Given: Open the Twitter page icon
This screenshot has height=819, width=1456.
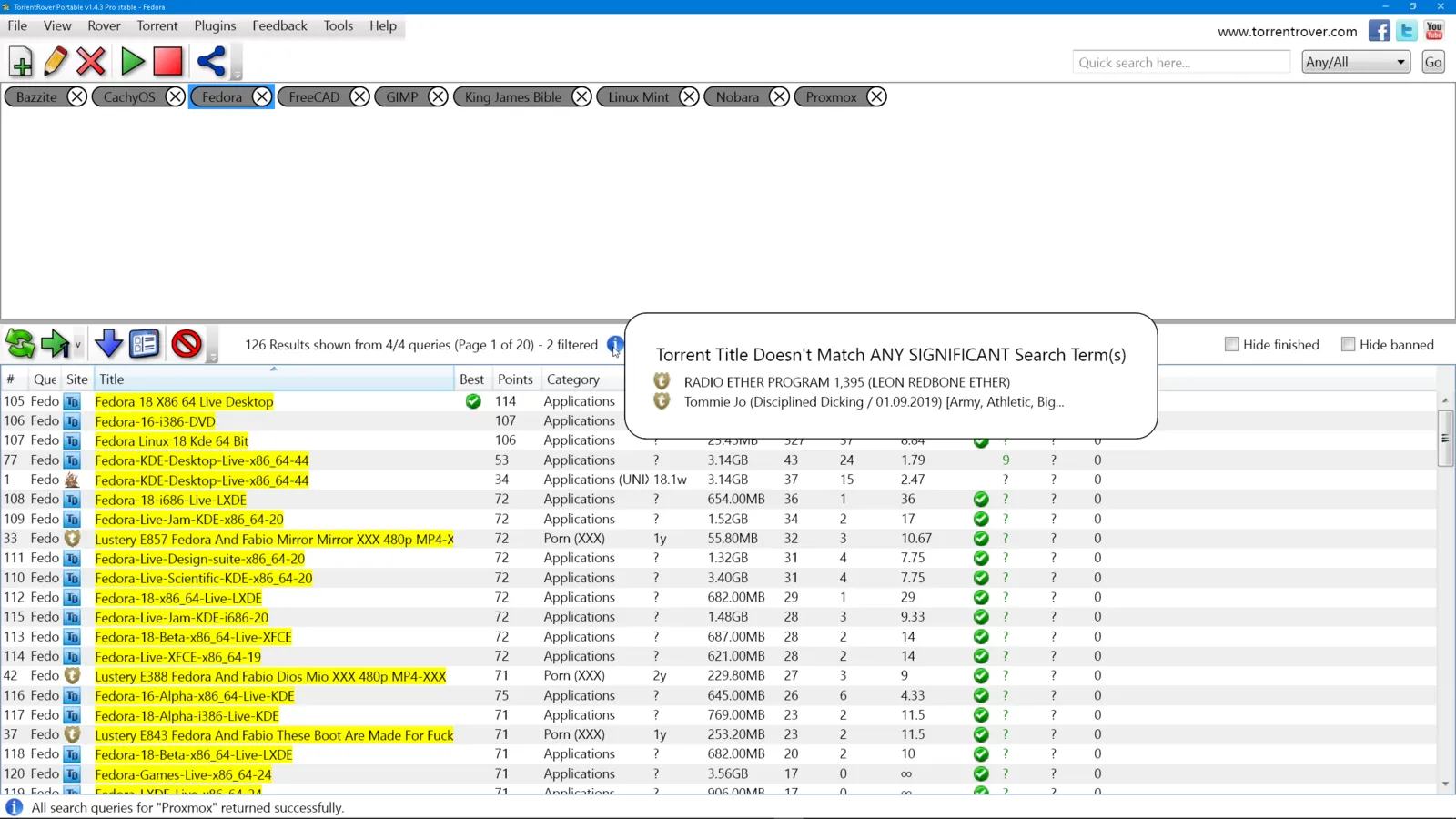Looking at the screenshot, I should [x=1407, y=31].
